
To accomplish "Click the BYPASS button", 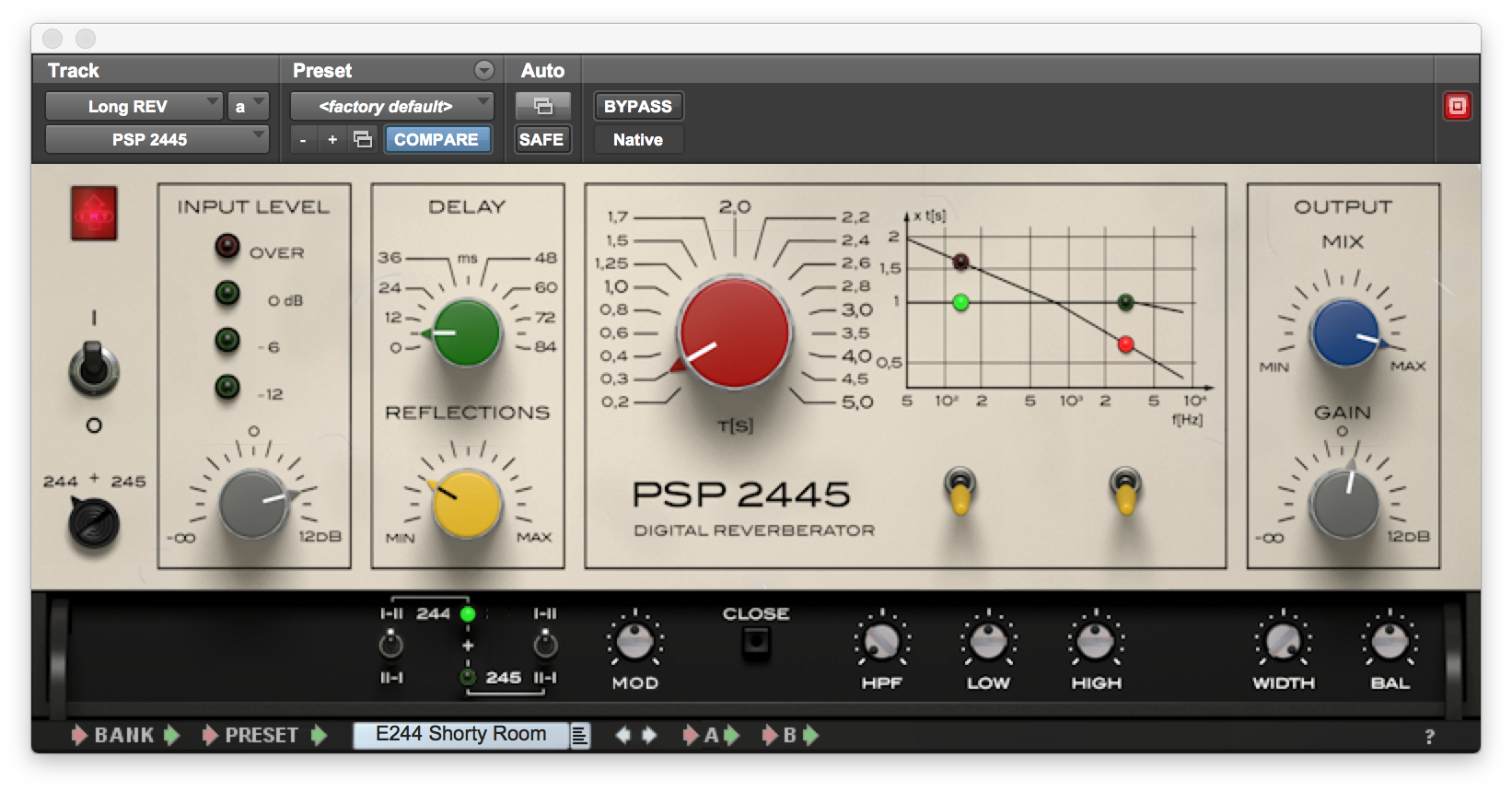I will (x=637, y=106).
